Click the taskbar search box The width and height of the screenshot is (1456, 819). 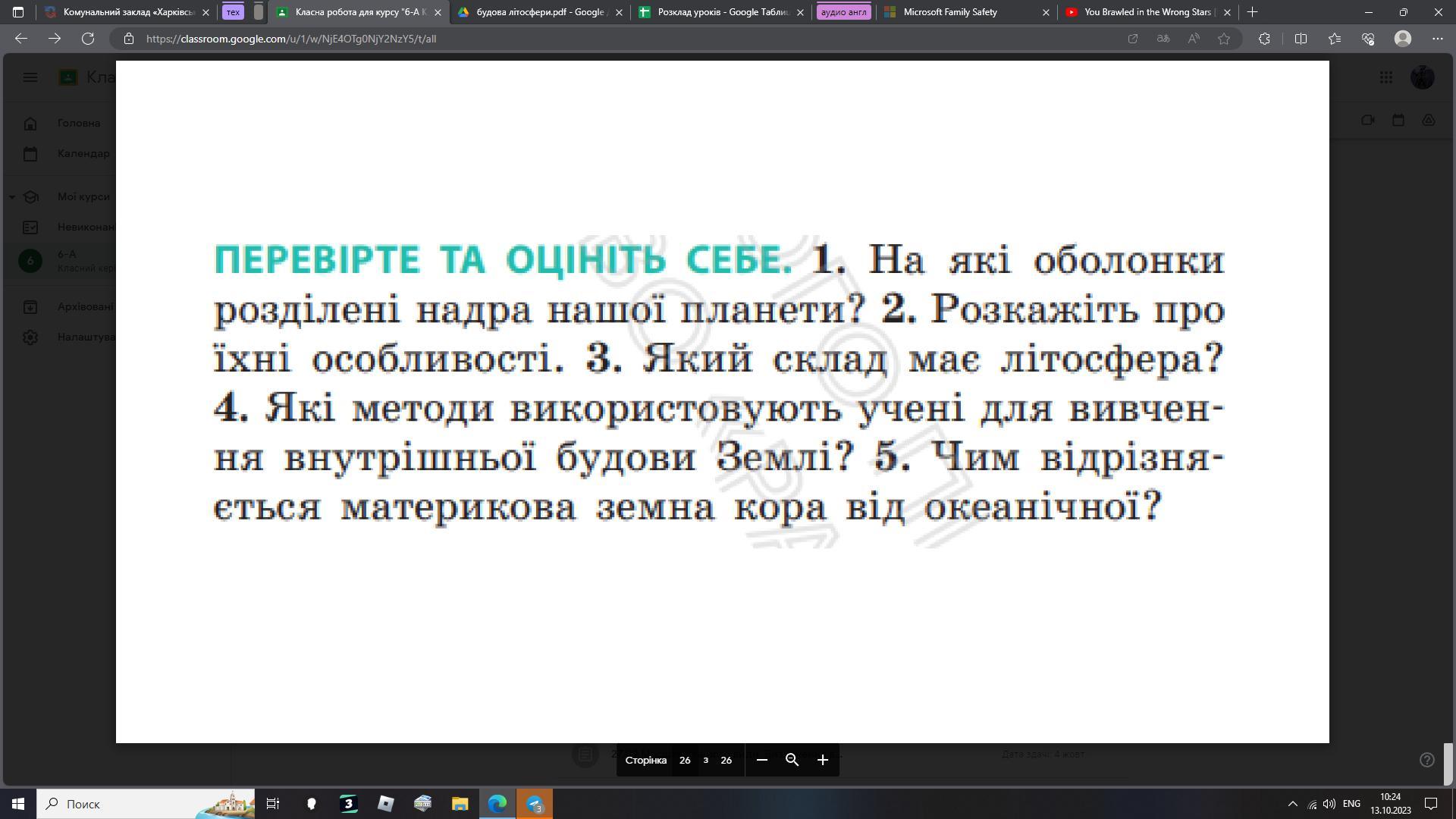pos(146,804)
